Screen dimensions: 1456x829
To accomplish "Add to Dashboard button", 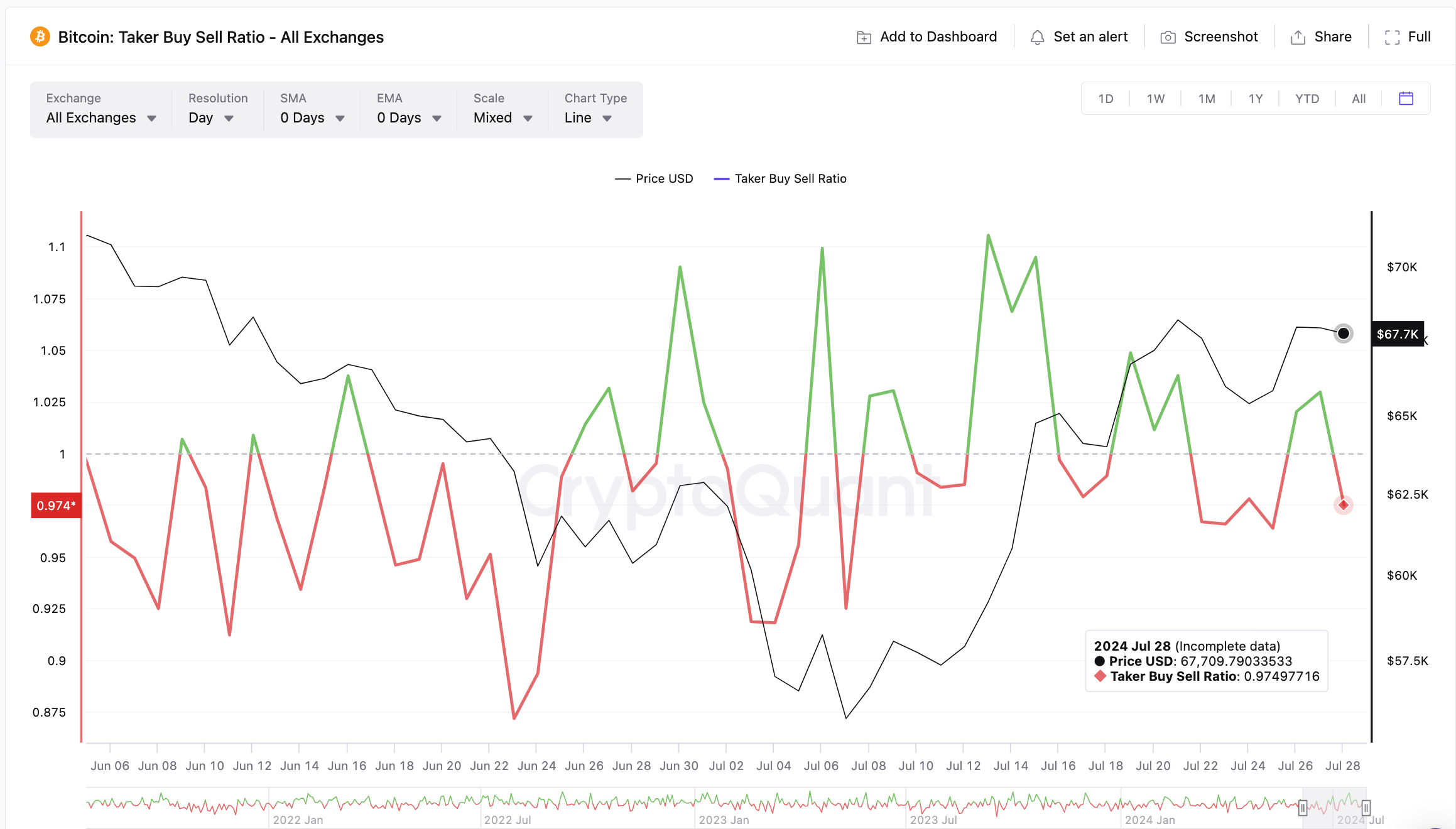I will point(926,37).
